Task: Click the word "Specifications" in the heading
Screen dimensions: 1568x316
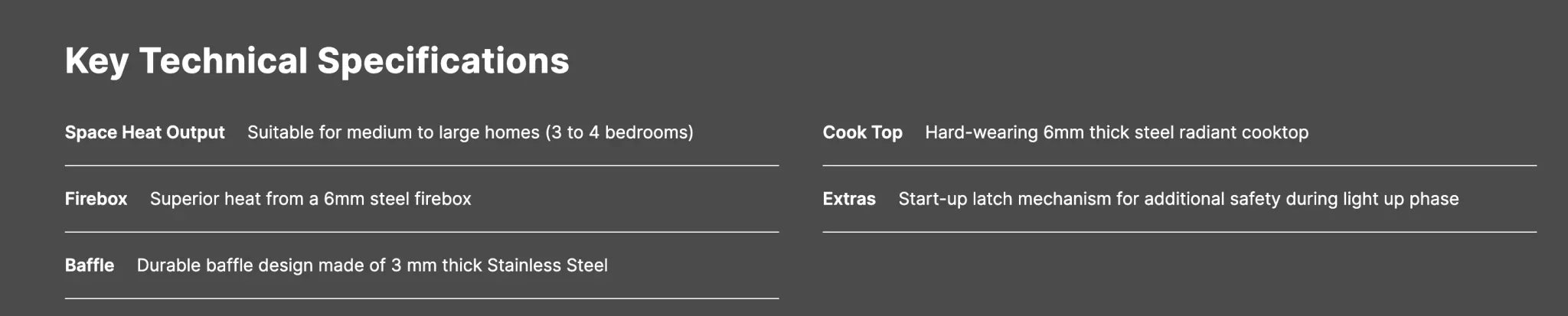Action: (x=443, y=61)
